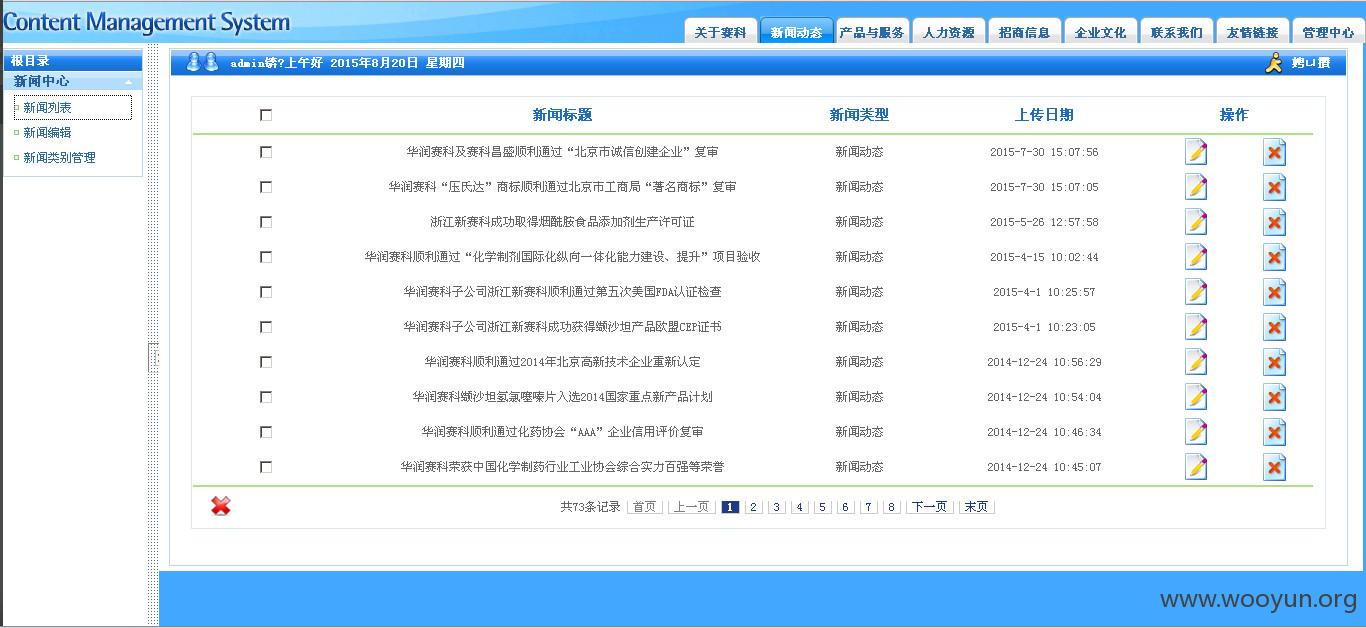The width and height of the screenshot is (1366, 628).
Task: Select 新闻列表 in the sidebar
Action: click(72, 107)
